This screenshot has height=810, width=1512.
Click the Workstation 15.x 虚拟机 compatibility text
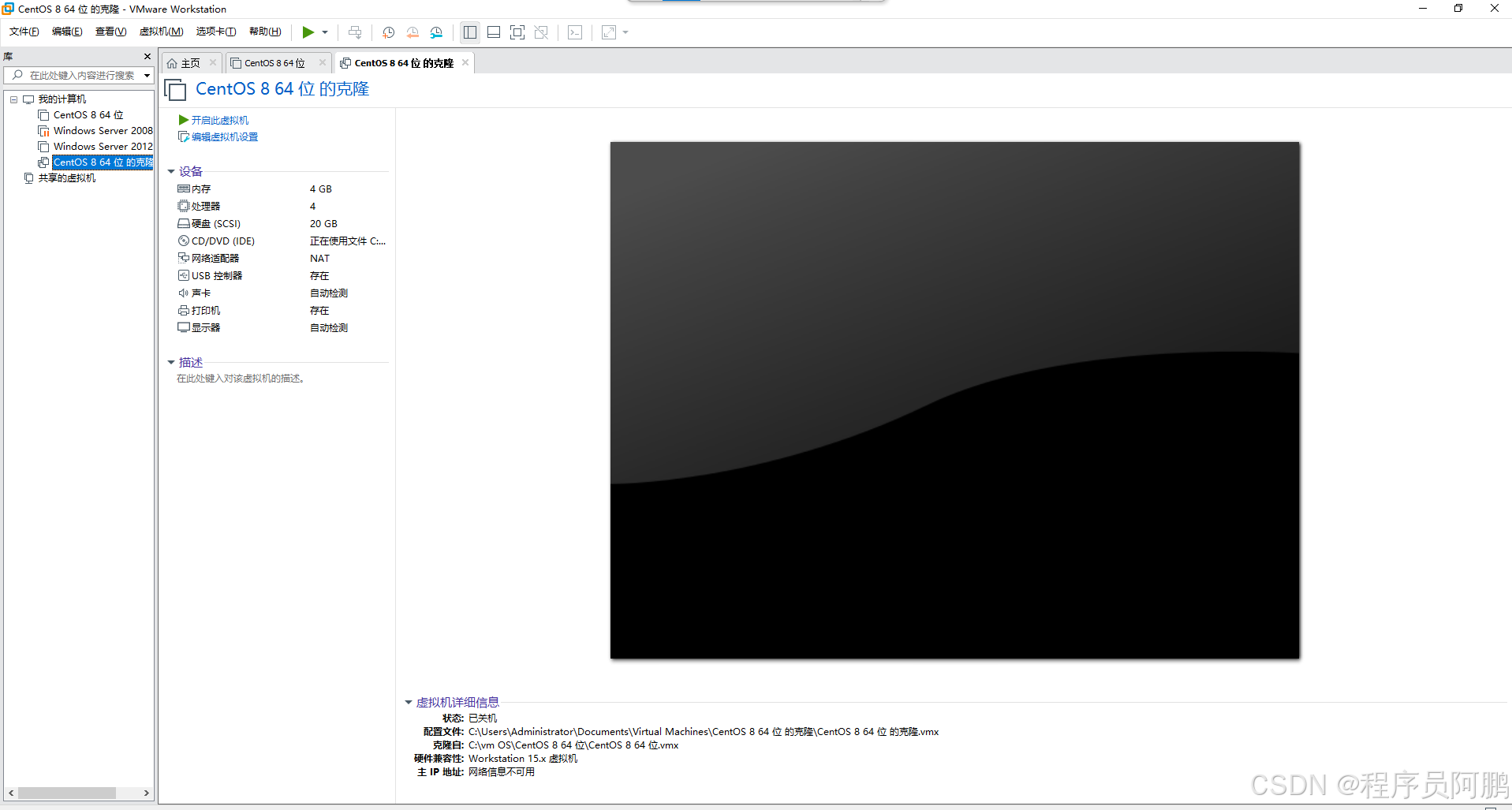(523, 759)
